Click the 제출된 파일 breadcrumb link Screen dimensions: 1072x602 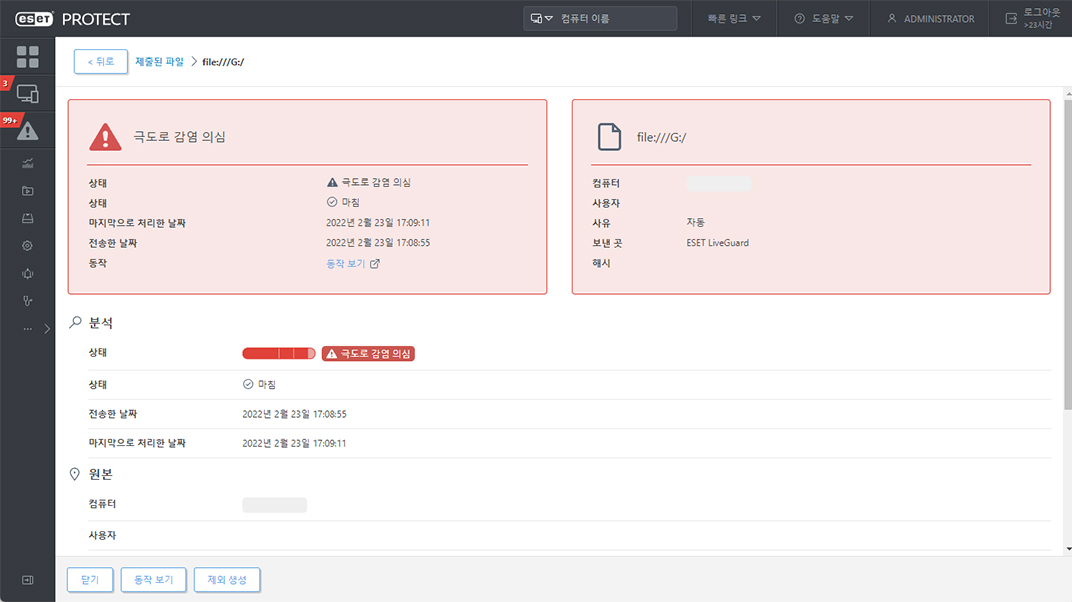(x=159, y=62)
